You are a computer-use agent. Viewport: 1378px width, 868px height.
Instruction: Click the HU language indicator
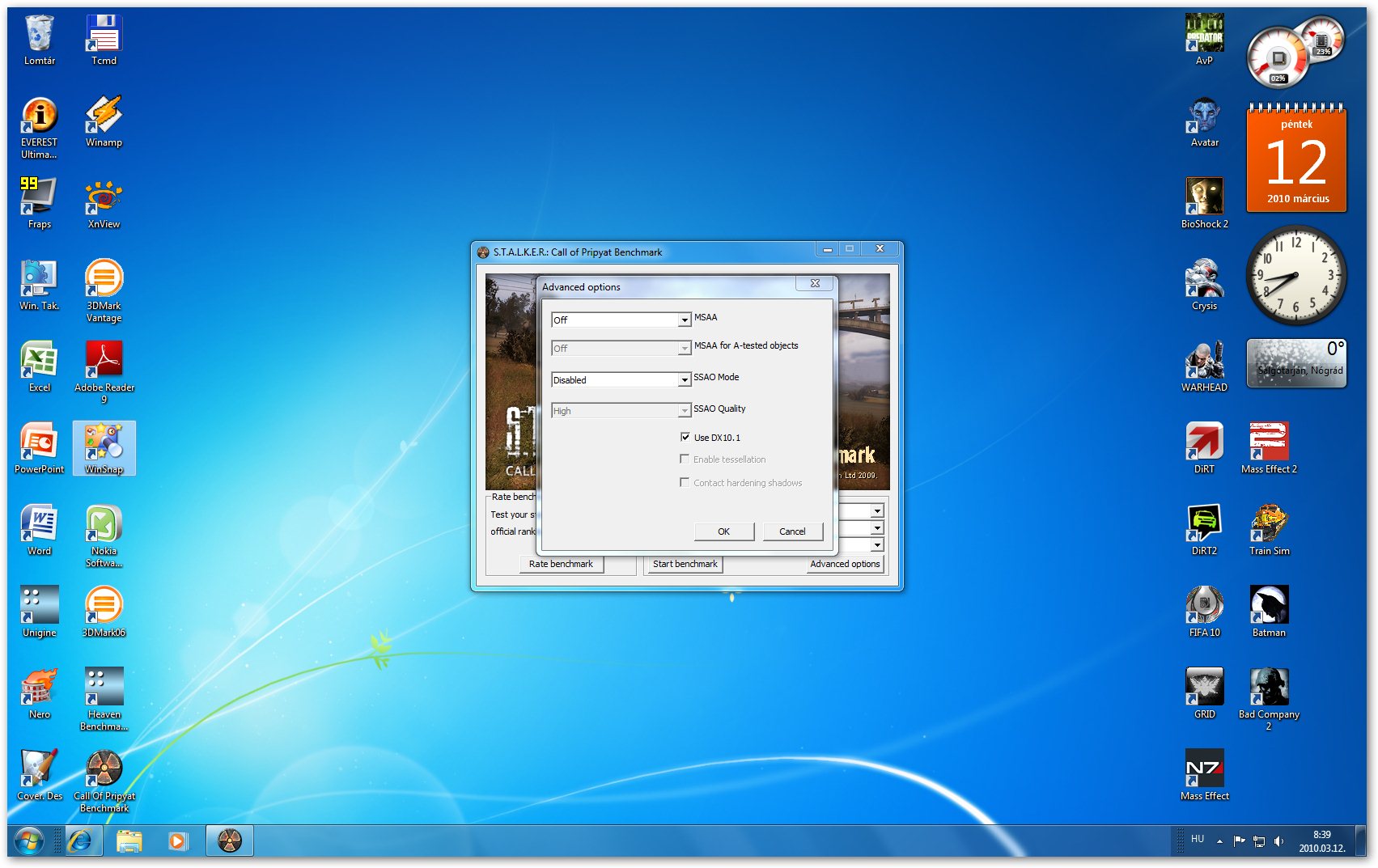[1198, 839]
